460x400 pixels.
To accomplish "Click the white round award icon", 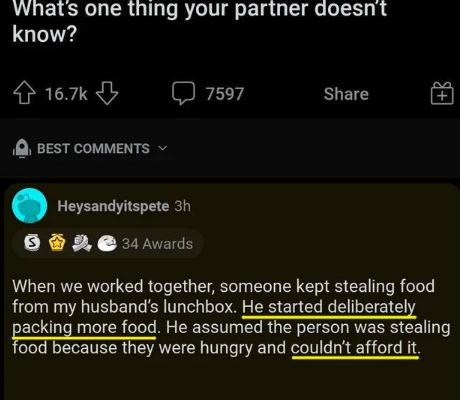I will click(107, 243).
